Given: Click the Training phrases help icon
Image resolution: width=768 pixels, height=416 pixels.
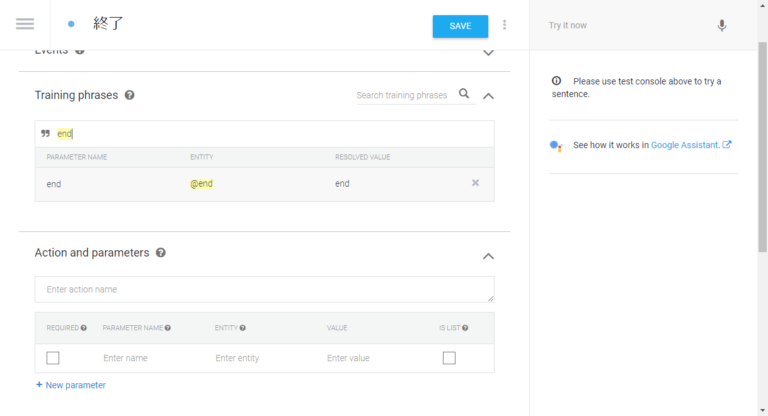Looking at the screenshot, I should tap(130, 95).
